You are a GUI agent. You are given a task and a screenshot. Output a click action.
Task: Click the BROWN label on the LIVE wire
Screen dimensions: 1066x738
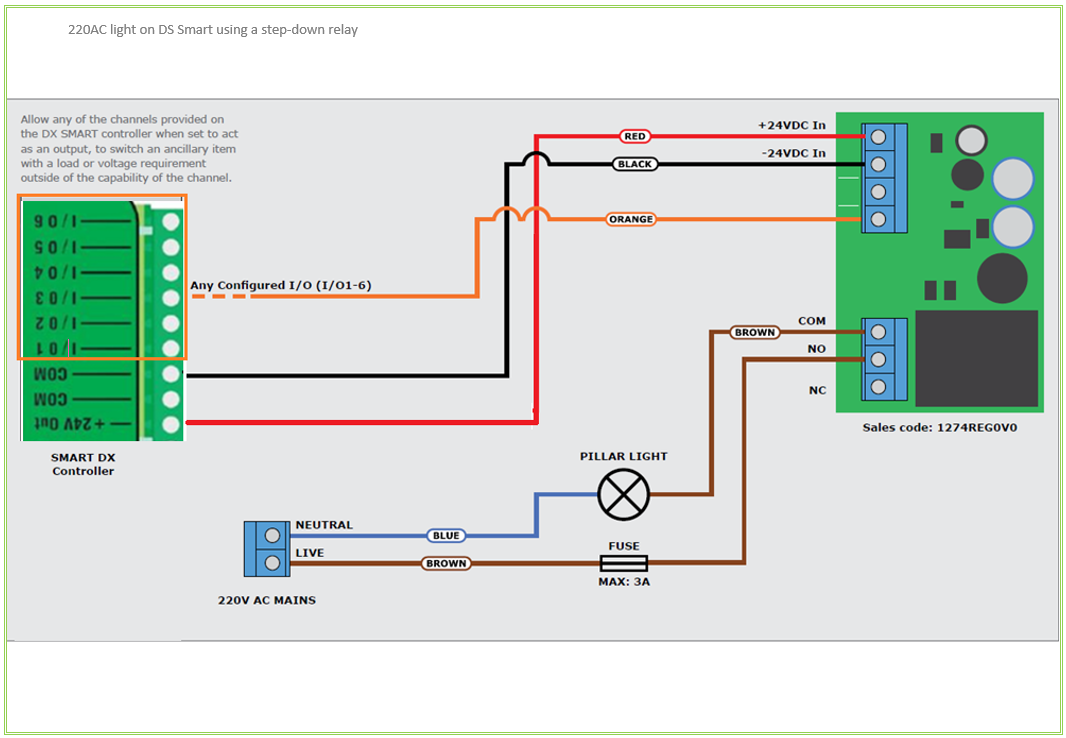pos(446,563)
